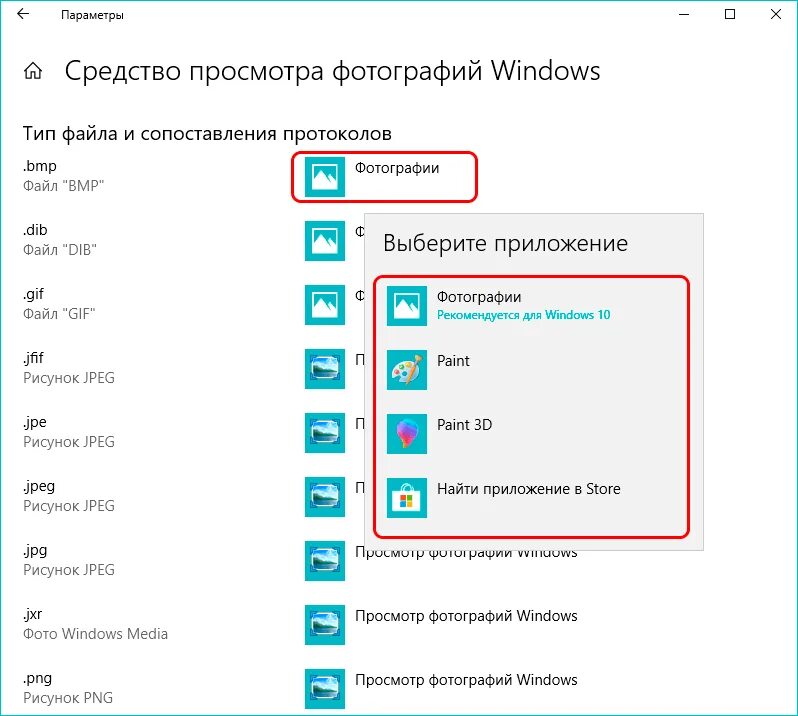Click the viewer icon for .jpe
Image resolution: width=798 pixels, height=716 pixels.
click(325, 433)
